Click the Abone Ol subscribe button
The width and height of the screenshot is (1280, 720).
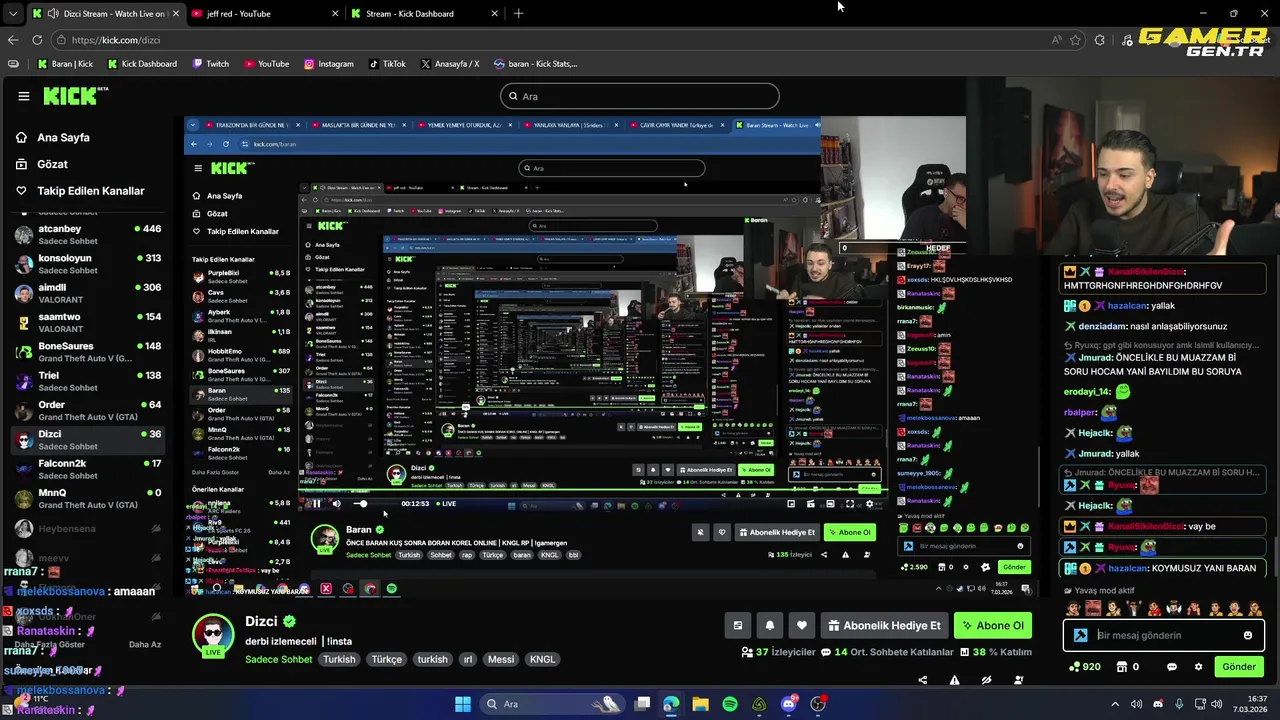993,625
